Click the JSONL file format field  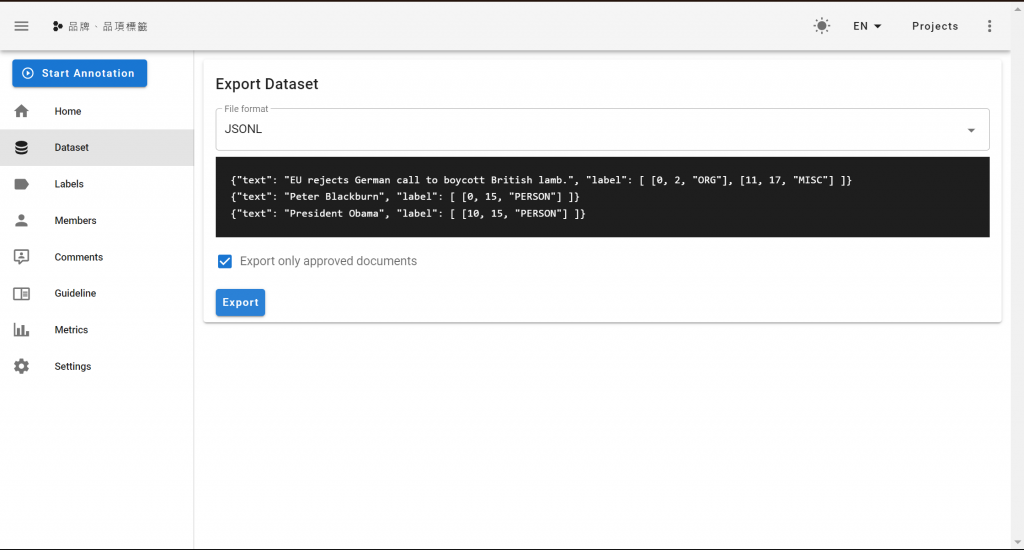590,130
